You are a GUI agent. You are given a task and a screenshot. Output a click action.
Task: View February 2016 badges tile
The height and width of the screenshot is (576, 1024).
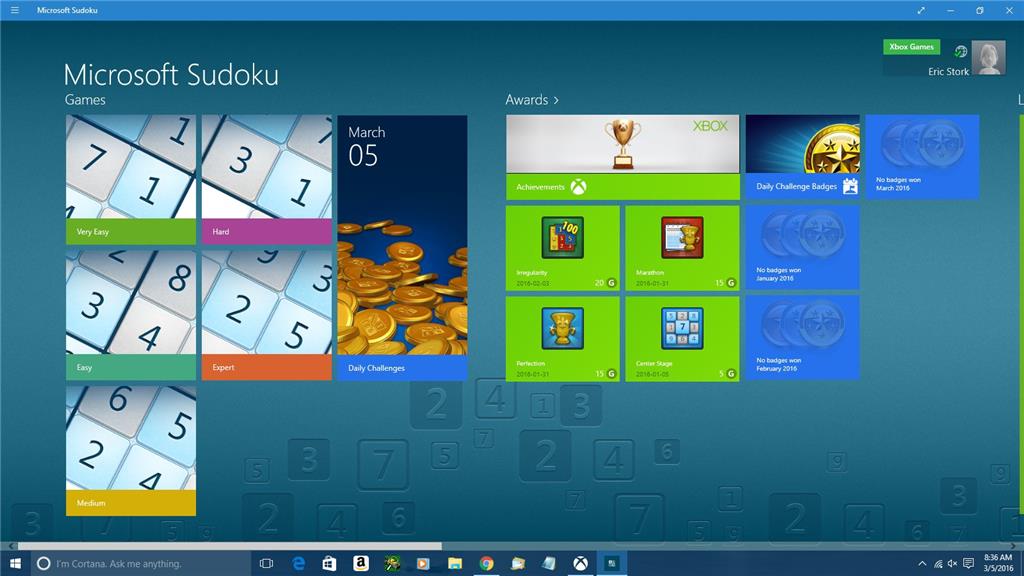pos(803,338)
